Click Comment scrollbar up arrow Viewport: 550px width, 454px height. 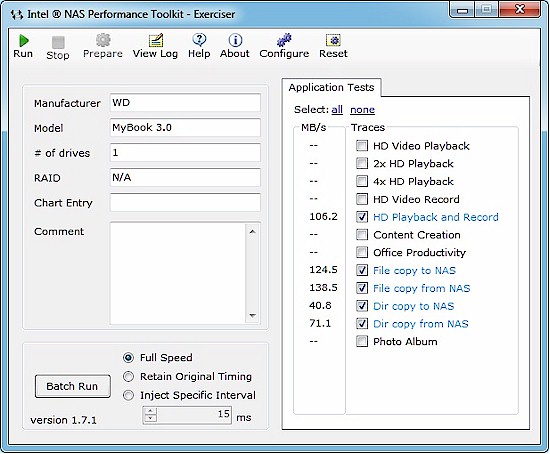253,232
